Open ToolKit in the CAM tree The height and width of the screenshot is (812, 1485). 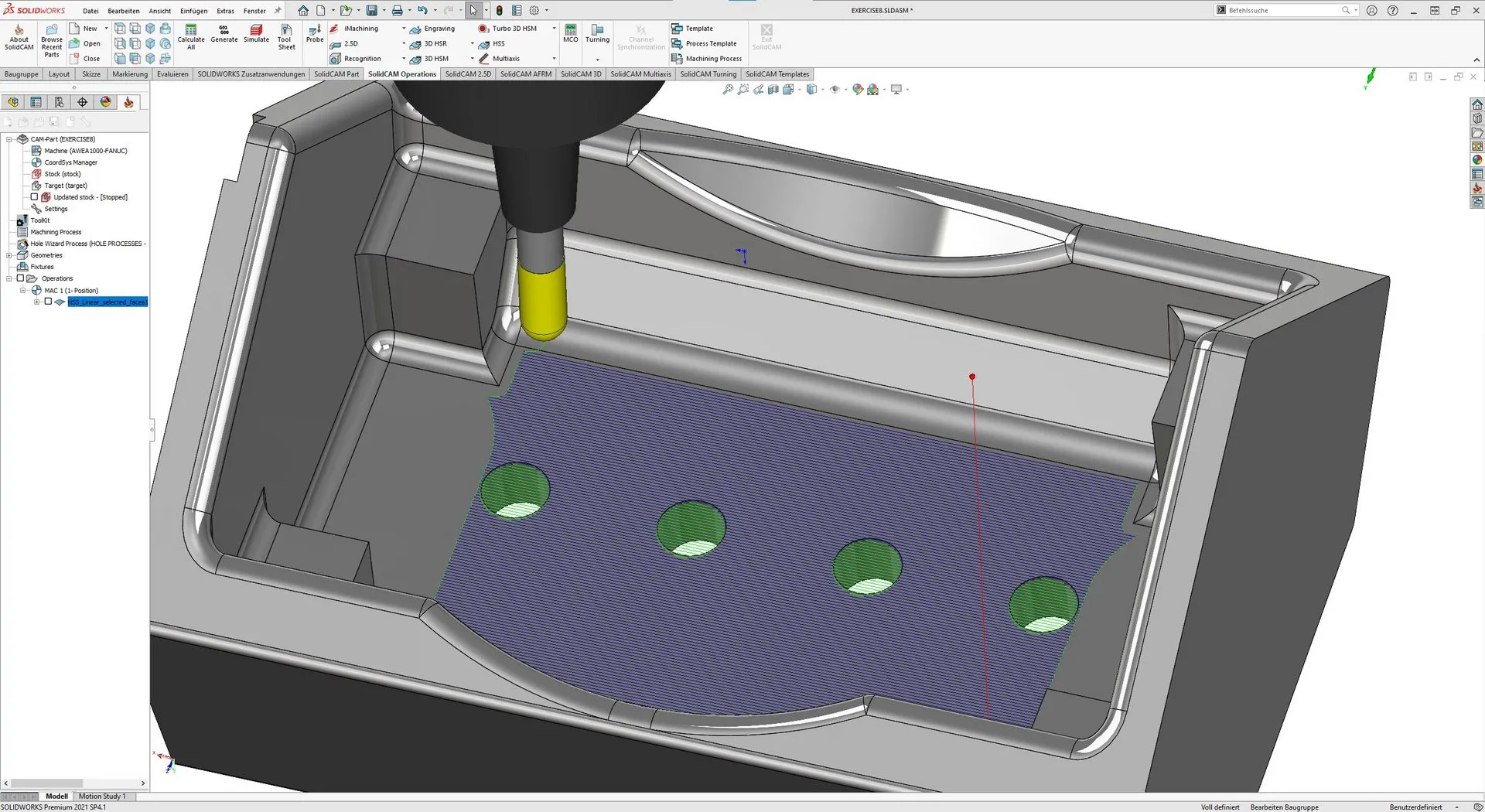click(39, 220)
